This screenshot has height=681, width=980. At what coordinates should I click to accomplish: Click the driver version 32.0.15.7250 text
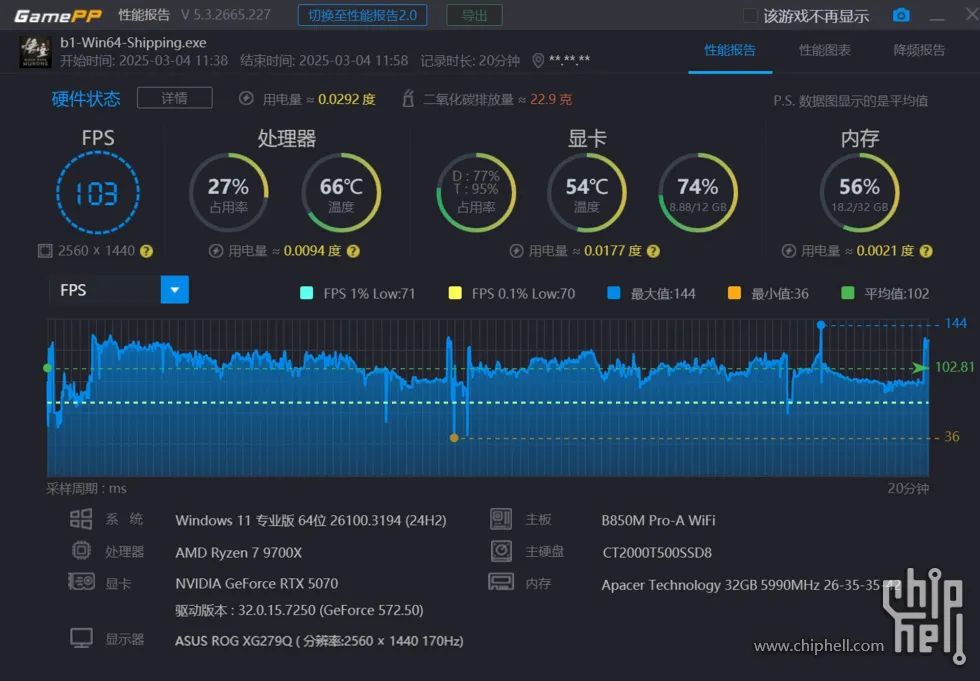(x=299, y=610)
